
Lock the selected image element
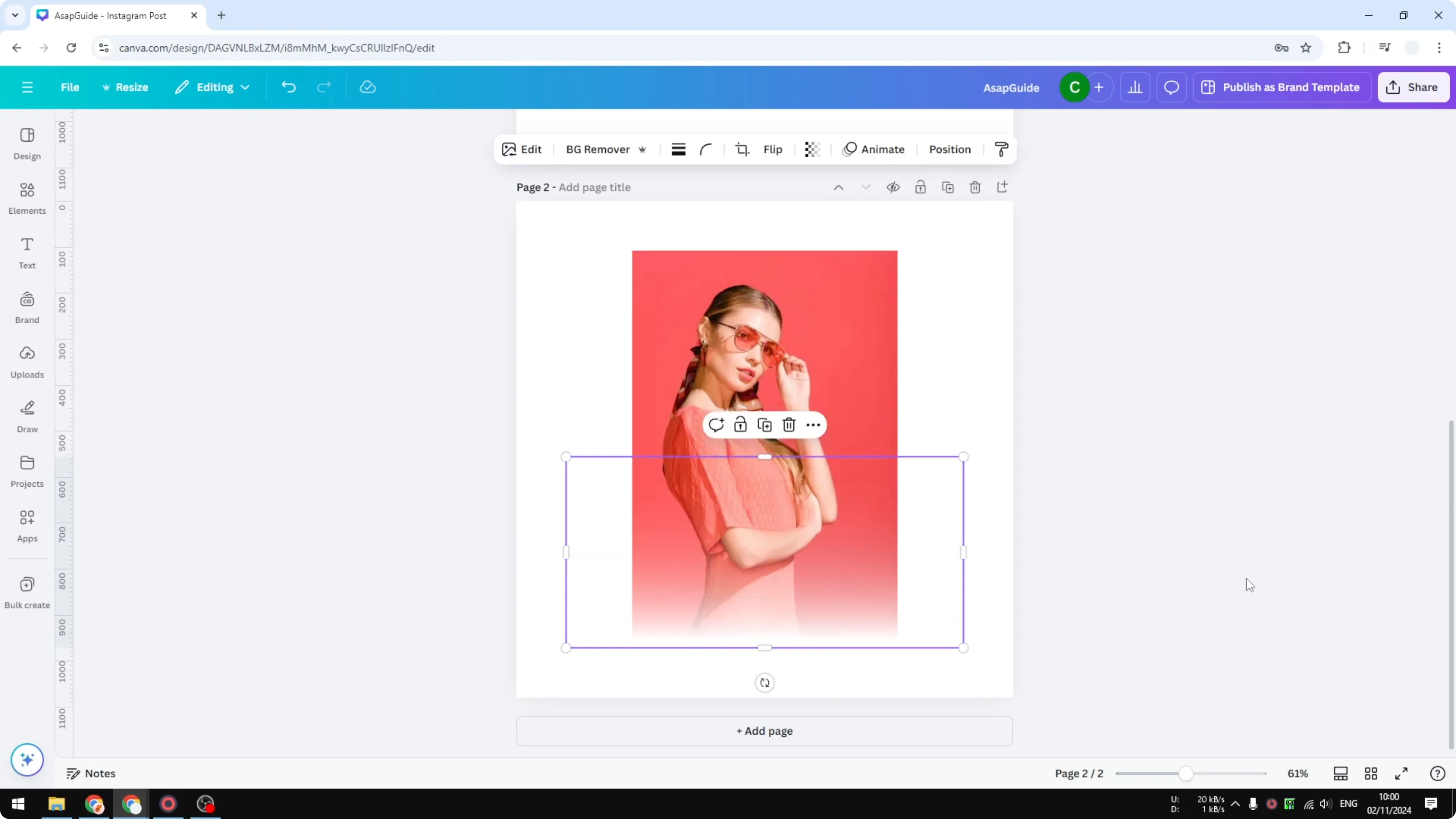[740, 424]
